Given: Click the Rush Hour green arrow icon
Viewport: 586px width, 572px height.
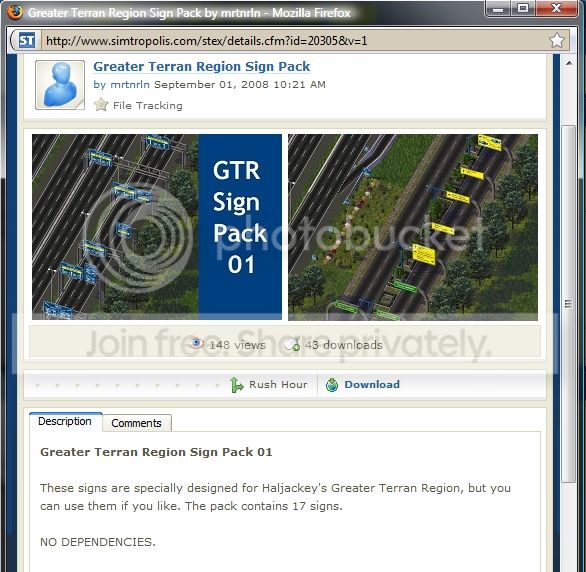Looking at the screenshot, I should [237, 384].
